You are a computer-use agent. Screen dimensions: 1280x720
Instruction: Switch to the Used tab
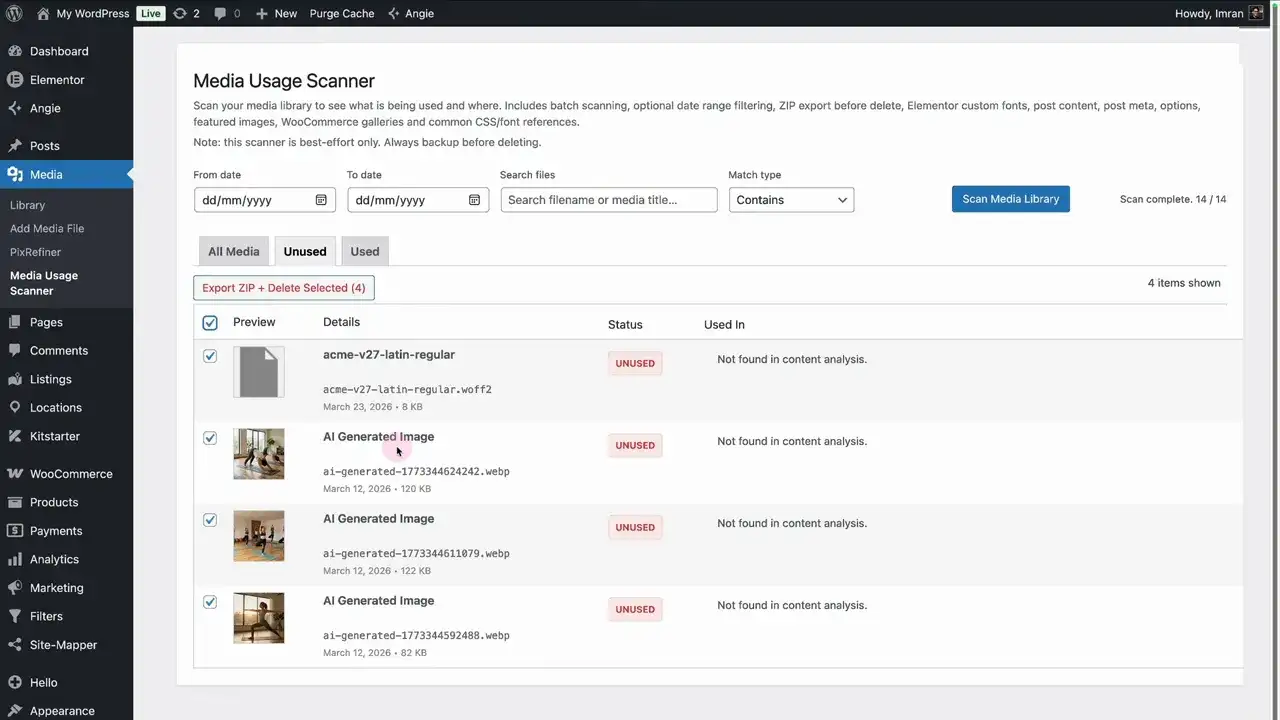(365, 252)
